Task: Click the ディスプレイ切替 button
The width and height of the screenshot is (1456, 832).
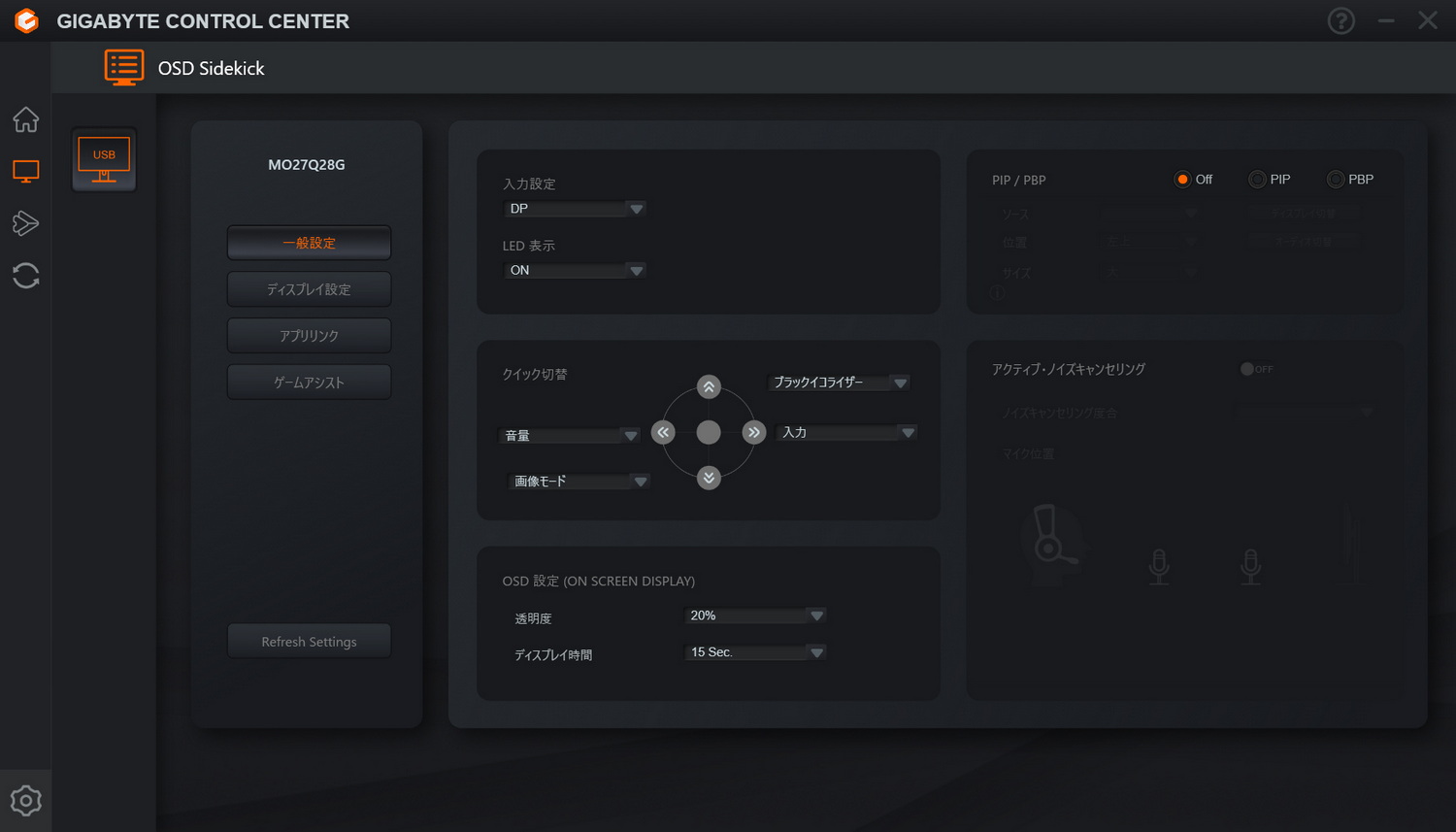Action: [1304, 214]
